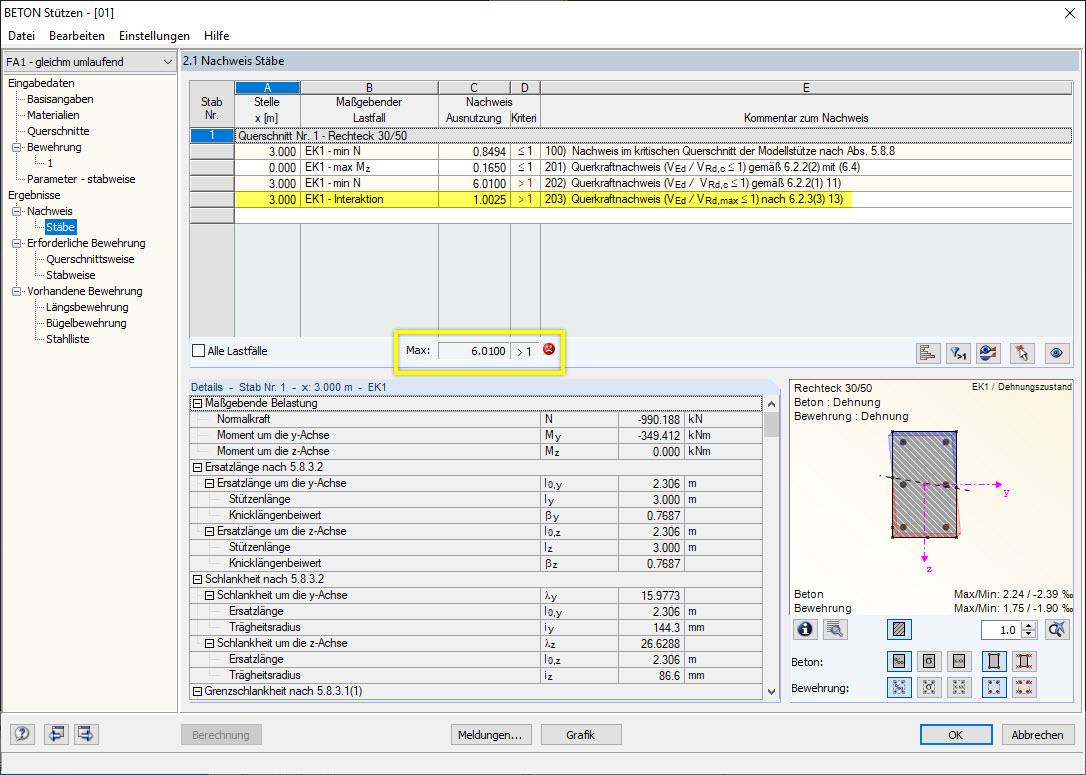Click the eye visibility icon above Details
Screen dimensions: 1086x775
[x=1057, y=353]
